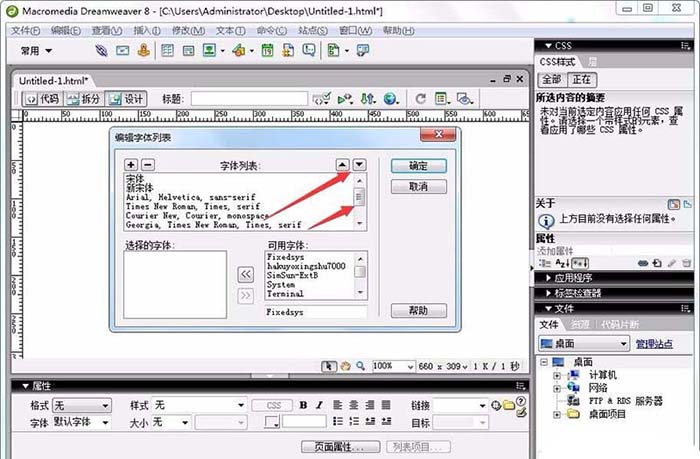Select the Hand tool in status bar

[345, 366]
